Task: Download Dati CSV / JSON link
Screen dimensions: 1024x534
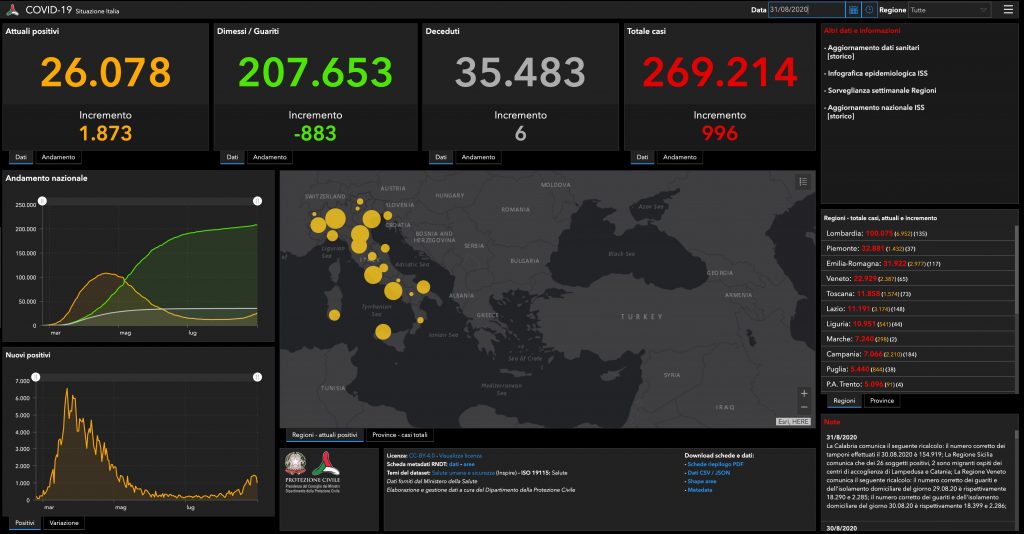Action: pyautogui.click(x=709, y=473)
